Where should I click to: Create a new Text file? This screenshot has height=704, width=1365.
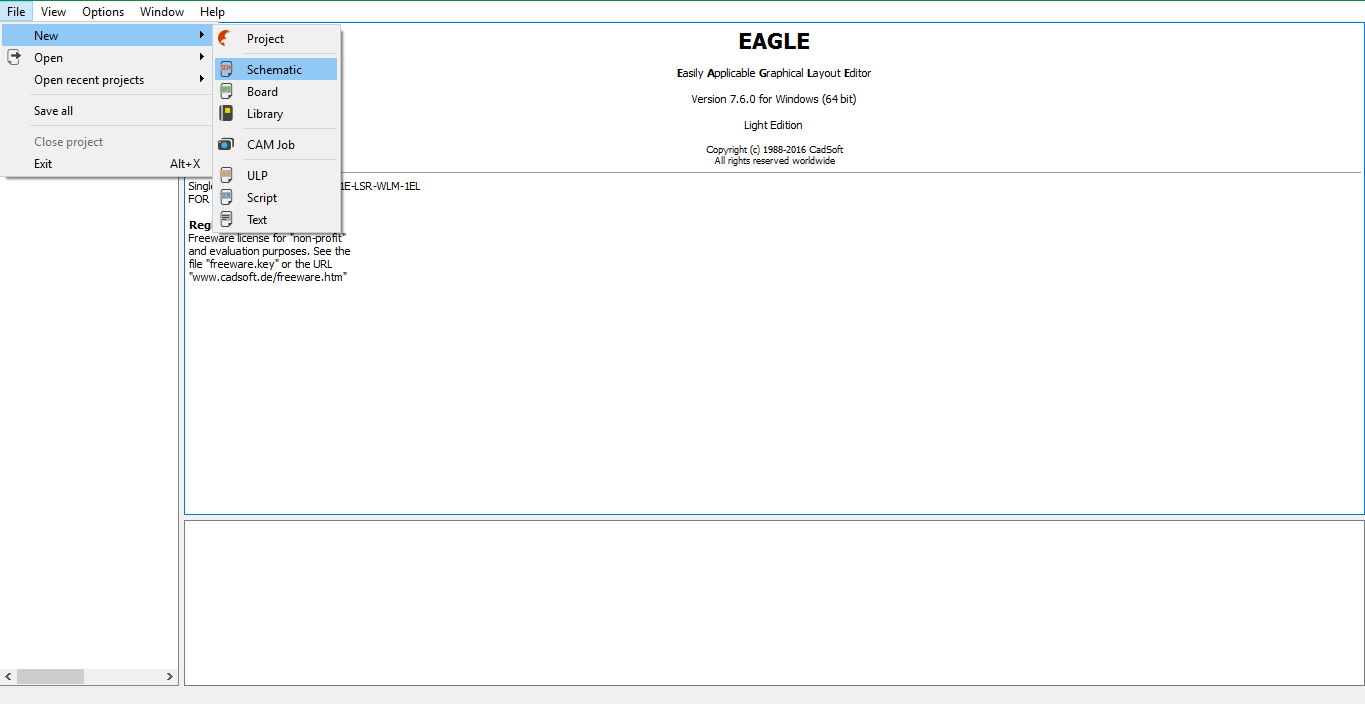pos(276,220)
